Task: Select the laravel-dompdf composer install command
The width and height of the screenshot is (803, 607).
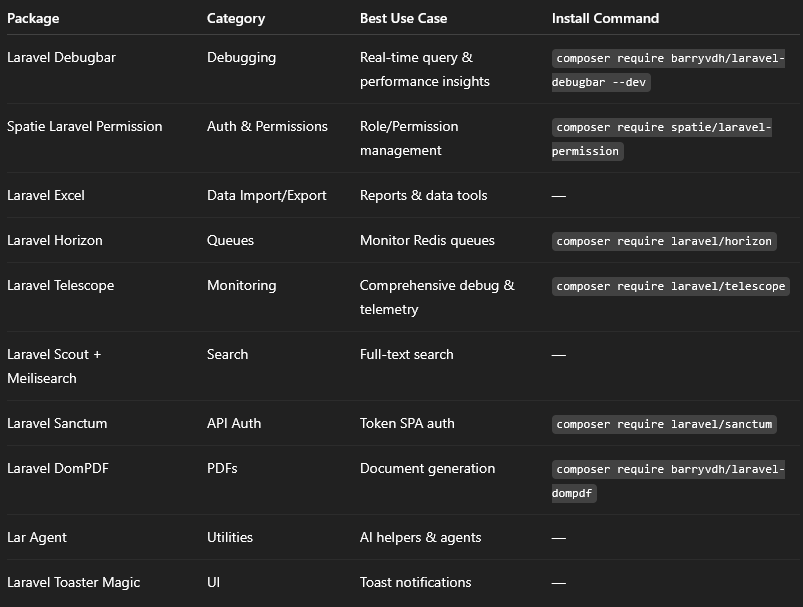Action: [x=669, y=481]
